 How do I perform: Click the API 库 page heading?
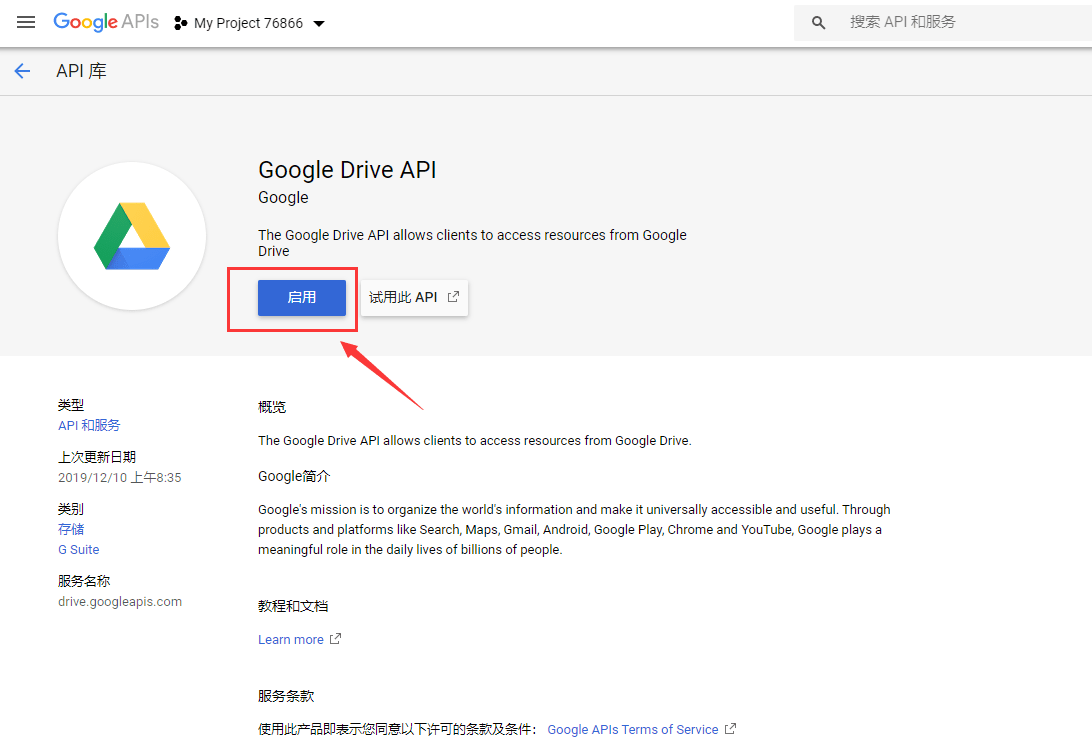(81, 71)
